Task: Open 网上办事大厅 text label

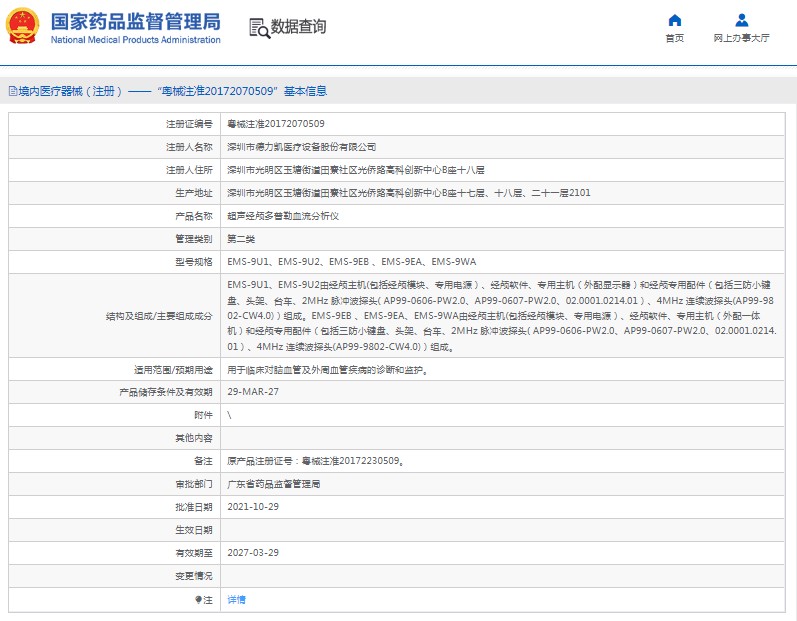Action: 741,38
